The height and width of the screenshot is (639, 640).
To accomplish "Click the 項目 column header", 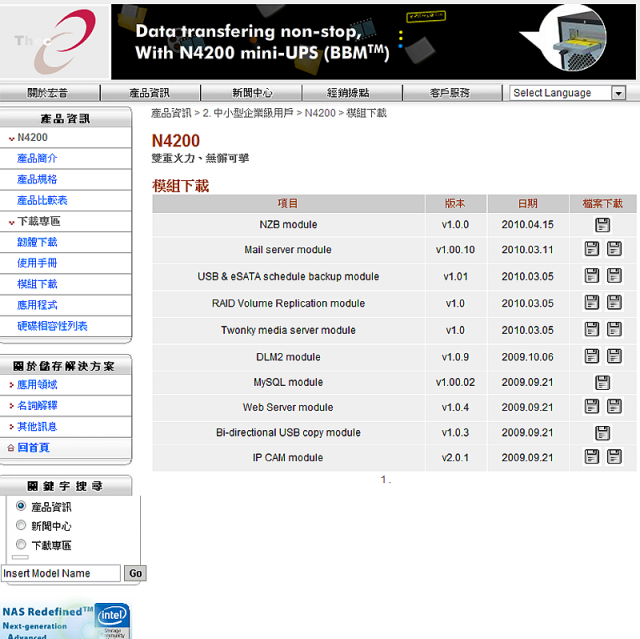I will coord(288,204).
